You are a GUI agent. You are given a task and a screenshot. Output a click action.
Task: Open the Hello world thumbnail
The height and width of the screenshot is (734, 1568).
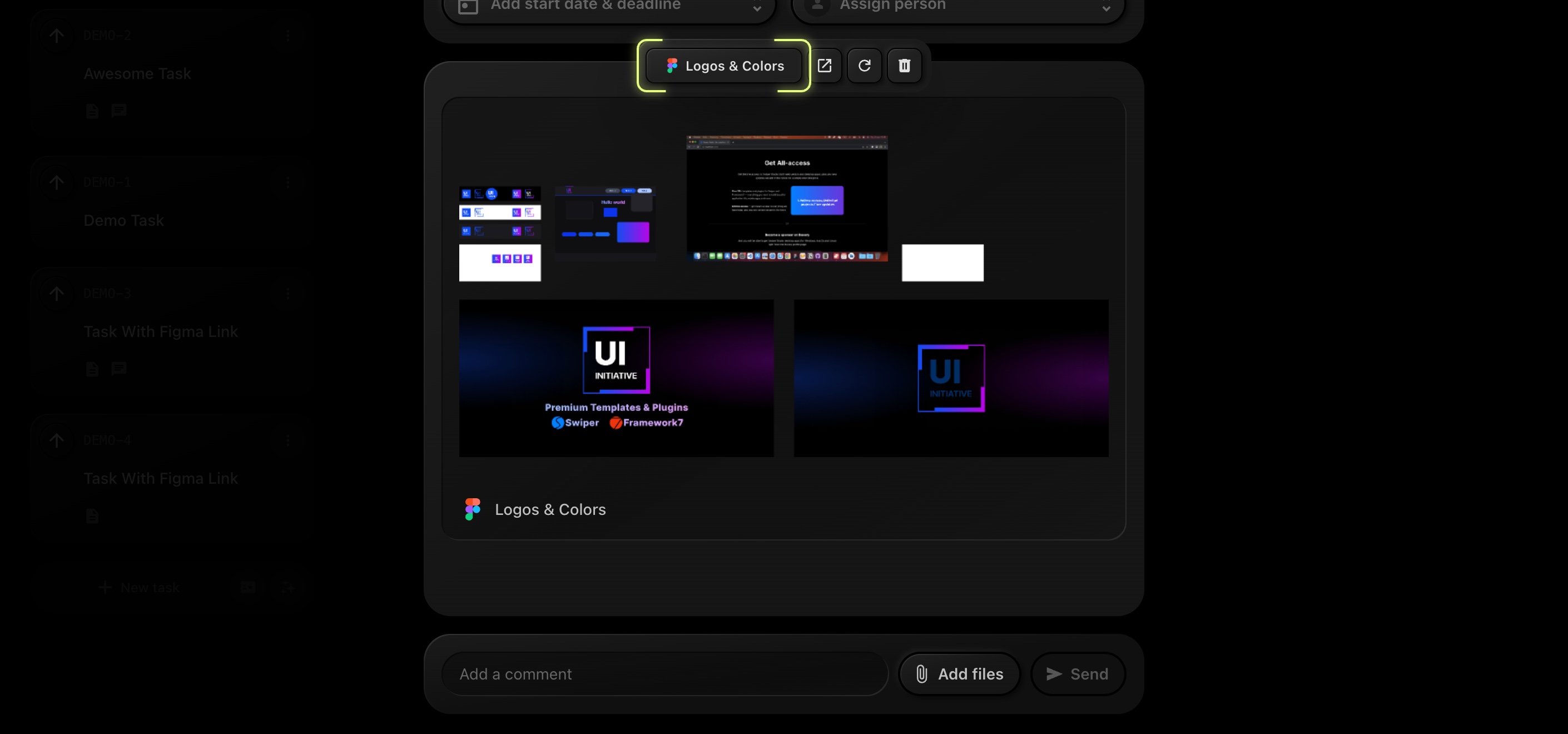605,224
